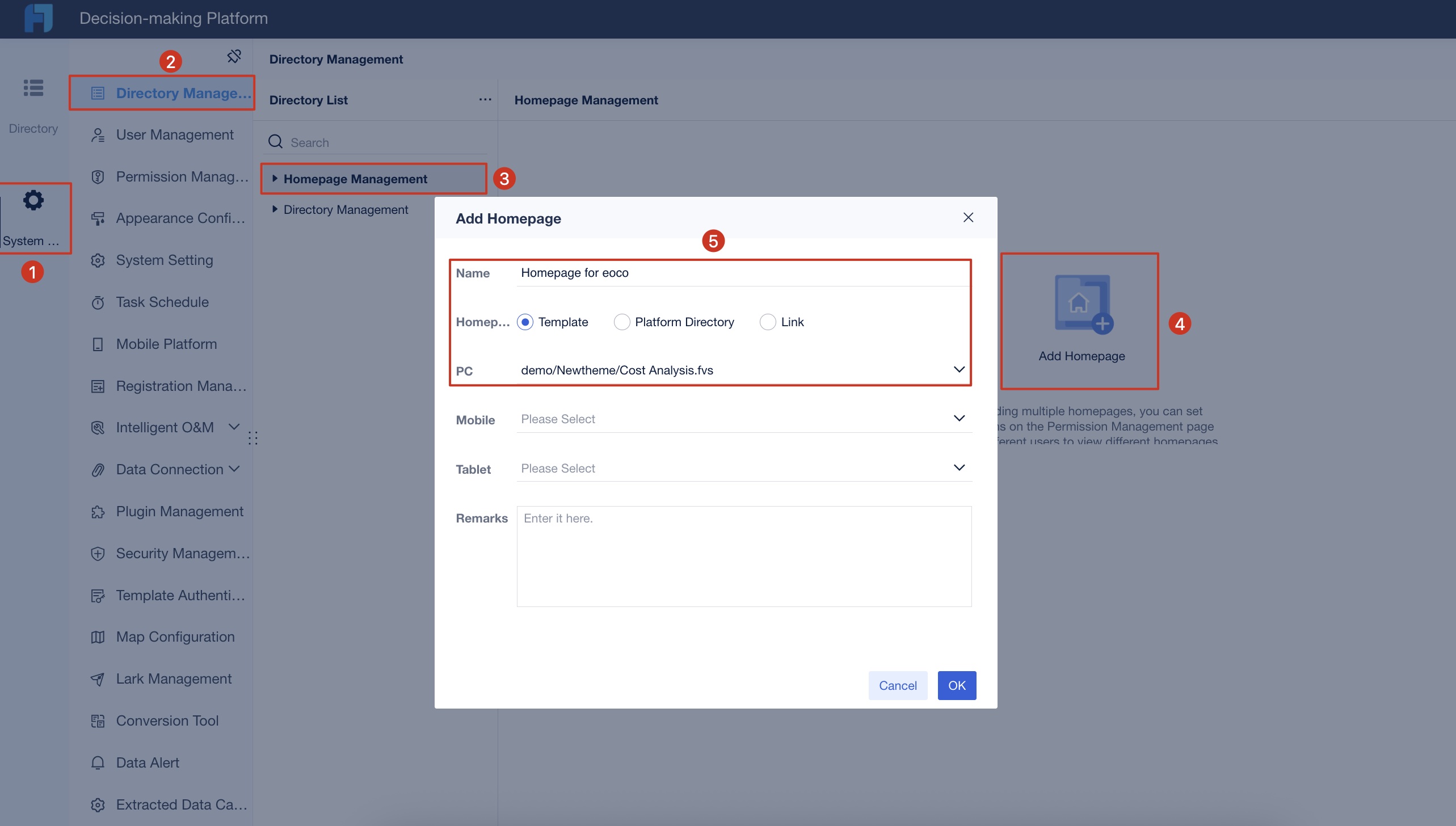Image resolution: width=1456 pixels, height=826 pixels.
Task: Click the search magnifier icon
Action: [x=276, y=142]
